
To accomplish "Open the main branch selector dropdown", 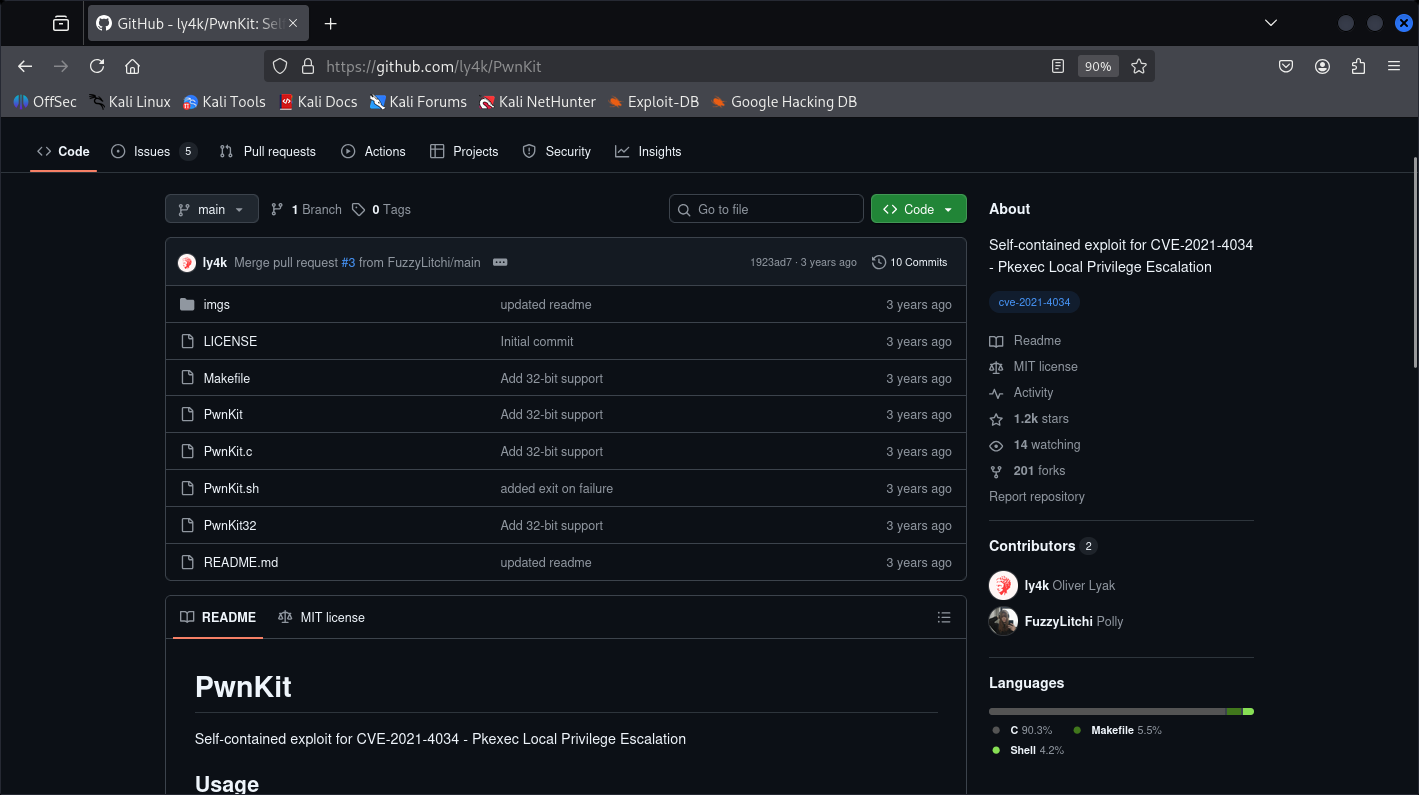I will (212, 209).
